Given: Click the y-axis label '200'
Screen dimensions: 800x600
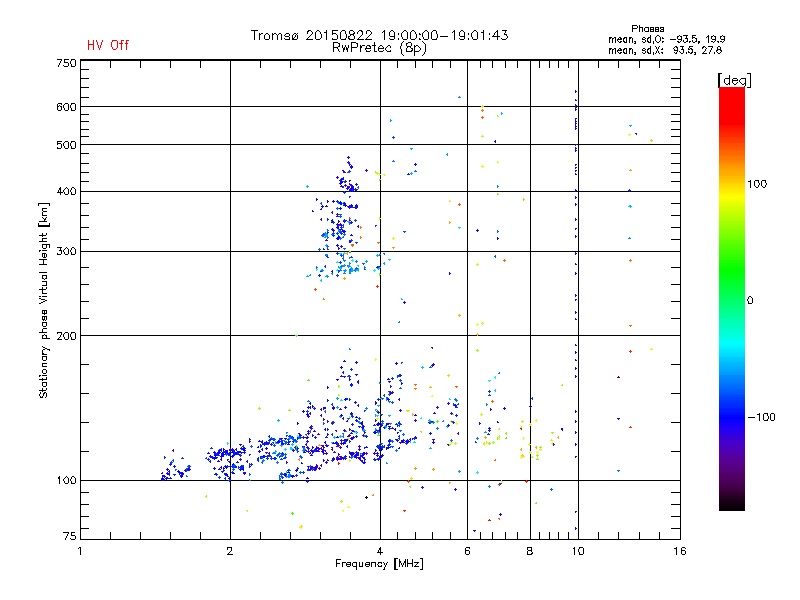Looking at the screenshot, I should [66, 336].
